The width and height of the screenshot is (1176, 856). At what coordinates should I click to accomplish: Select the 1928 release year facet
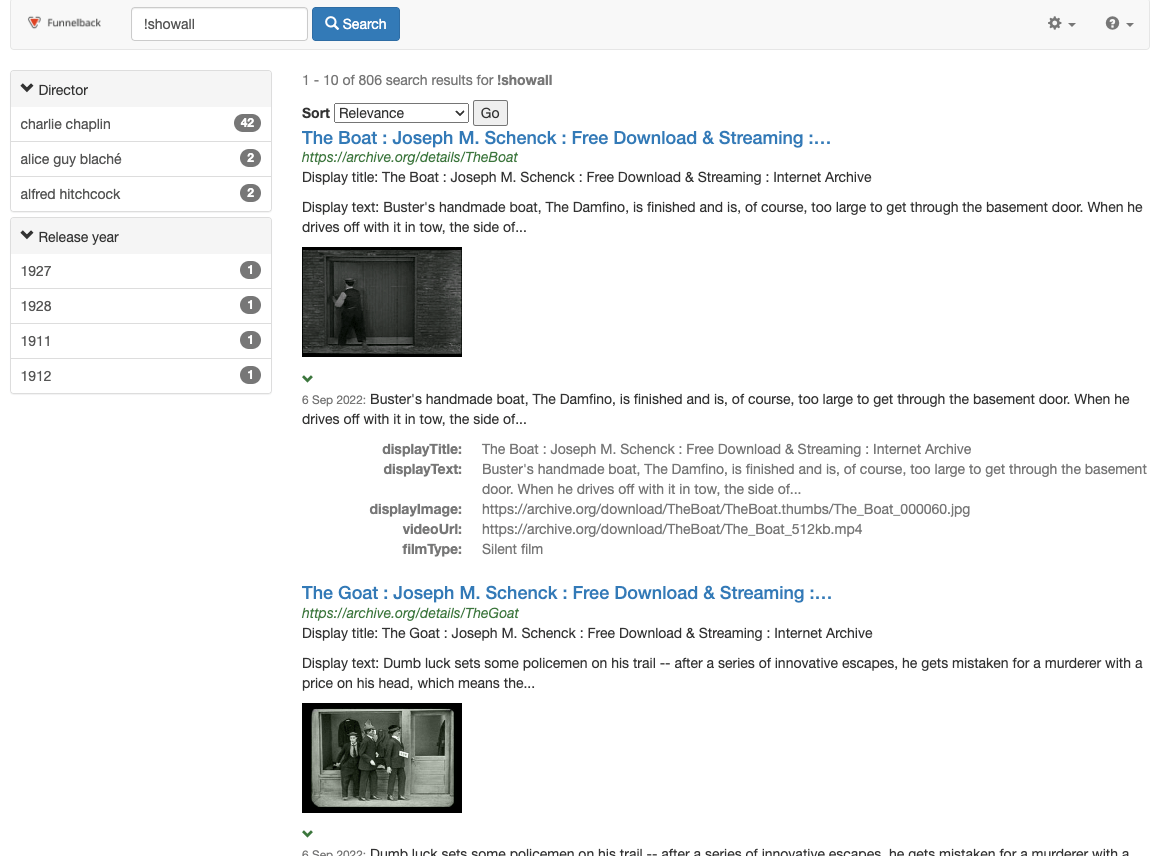[36, 306]
